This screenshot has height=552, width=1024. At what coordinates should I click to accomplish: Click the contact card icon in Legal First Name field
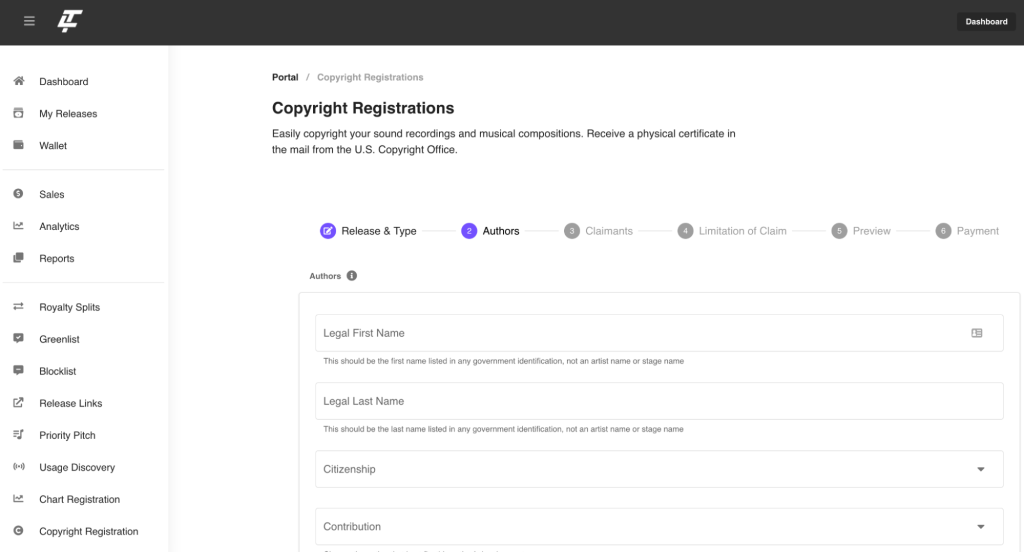click(x=976, y=333)
